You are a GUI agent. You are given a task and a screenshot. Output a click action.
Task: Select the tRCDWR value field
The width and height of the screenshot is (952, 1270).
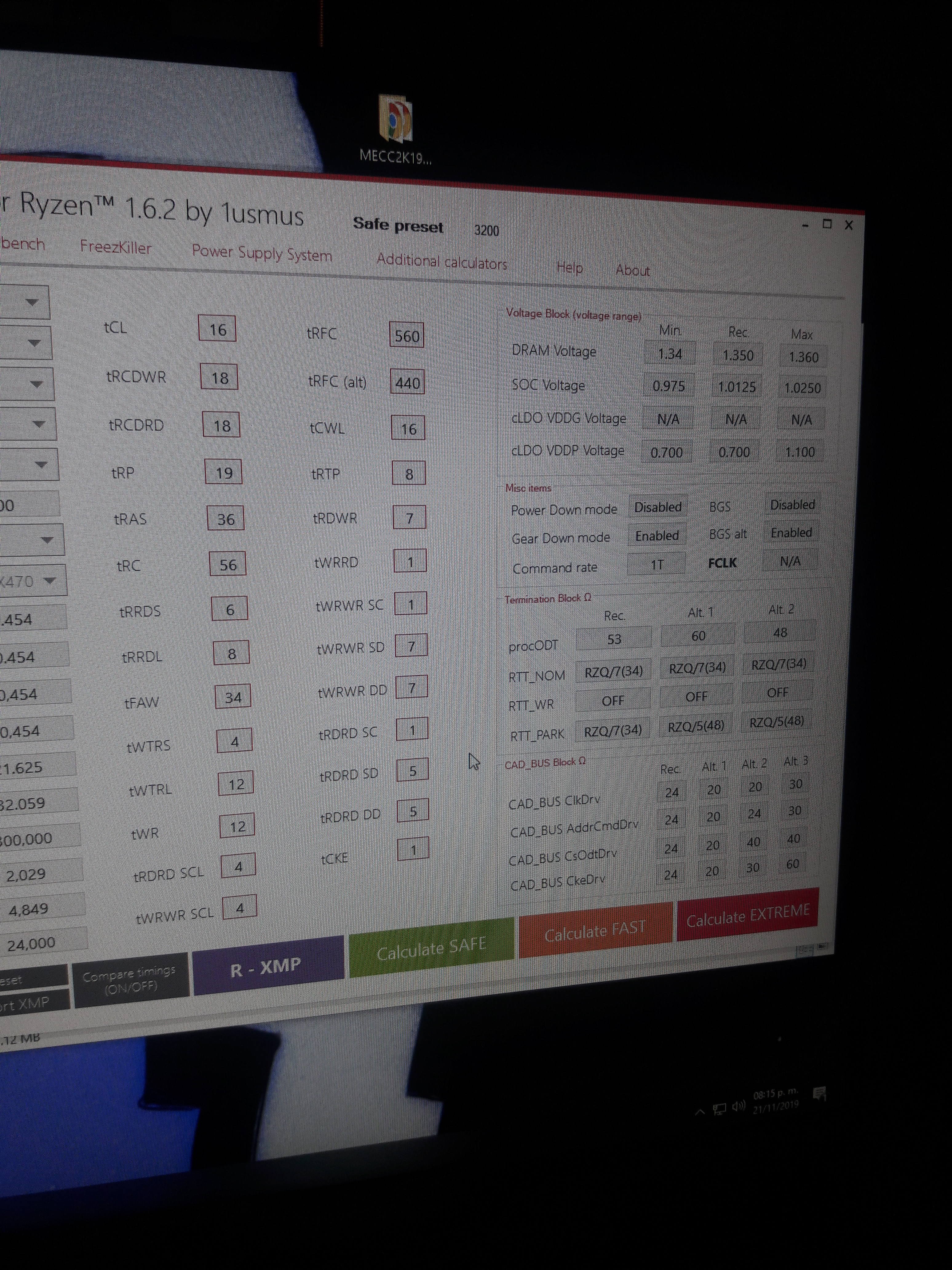(219, 377)
